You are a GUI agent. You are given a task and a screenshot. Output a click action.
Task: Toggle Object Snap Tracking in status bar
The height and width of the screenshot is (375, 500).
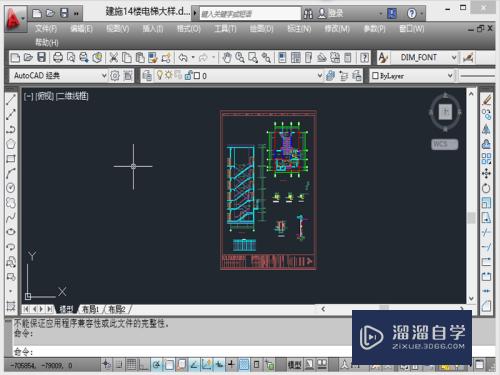click(x=194, y=365)
